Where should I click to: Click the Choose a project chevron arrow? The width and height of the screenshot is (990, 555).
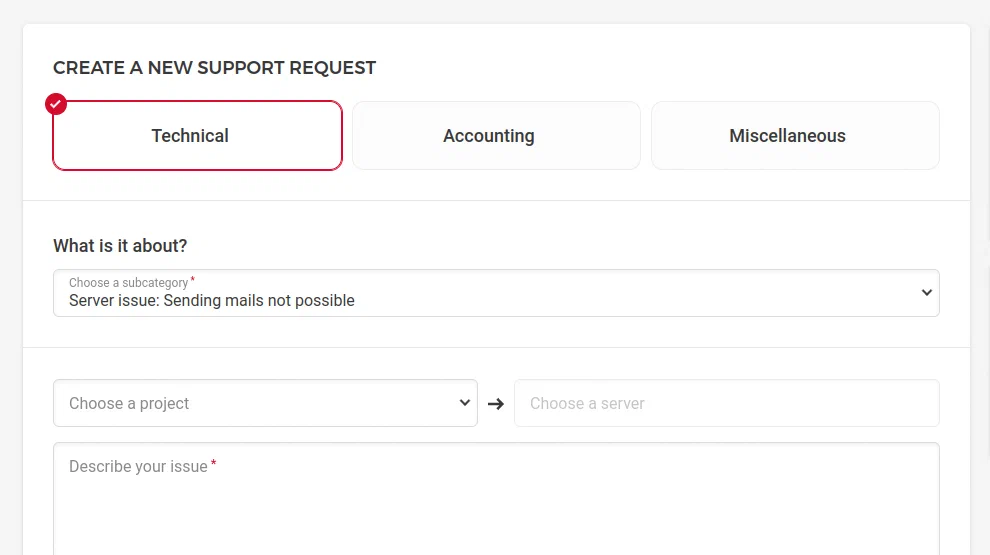tap(465, 402)
